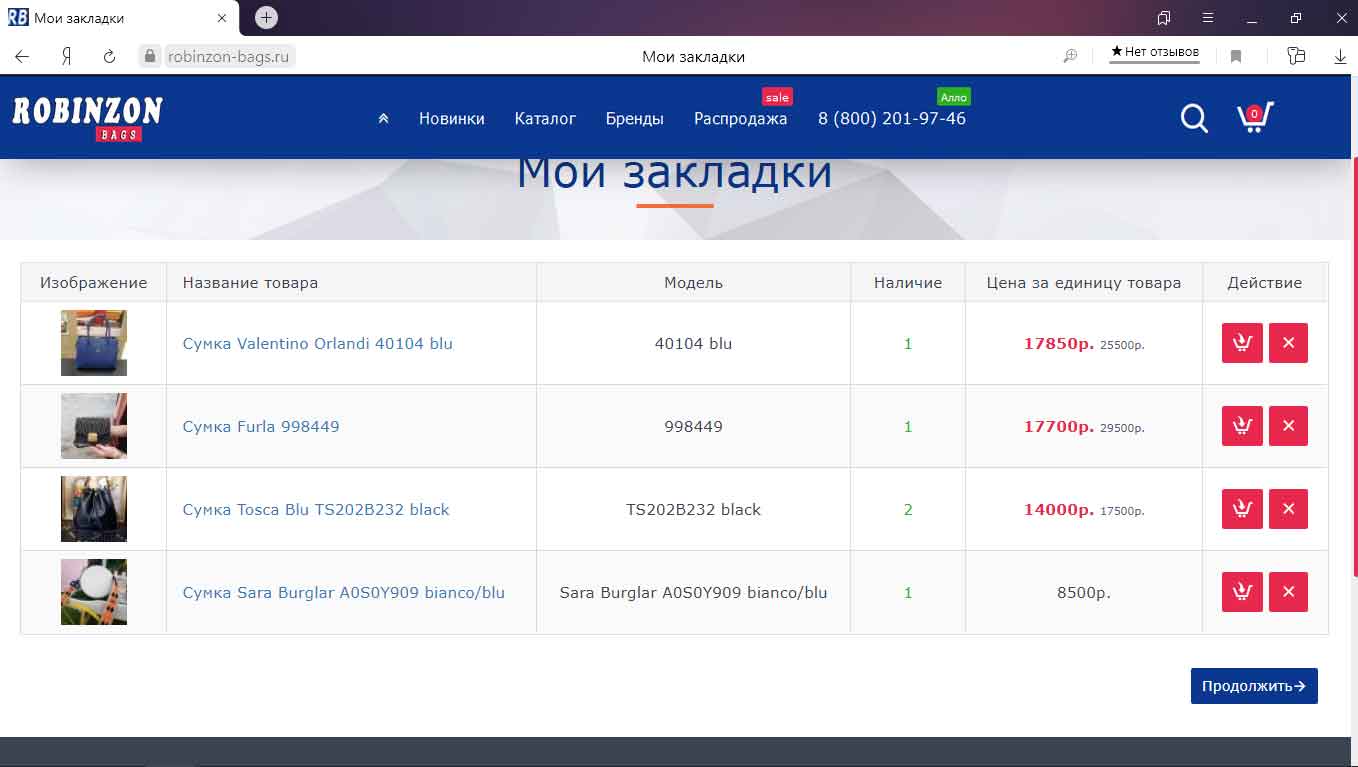Delete Sara Burglar bag bookmark
This screenshot has height=767, width=1358.
pyautogui.click(x=1288, y=592)
